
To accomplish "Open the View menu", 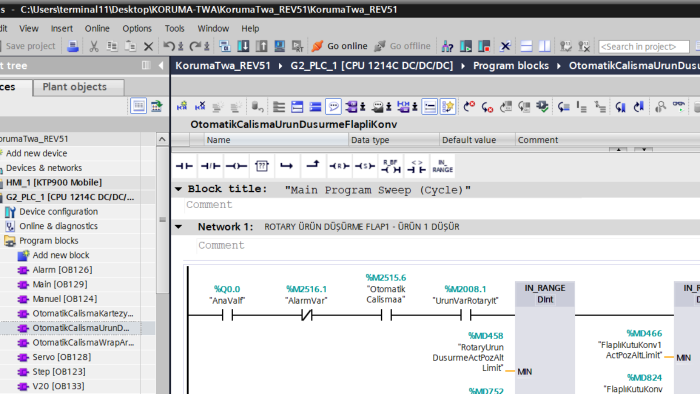I will tap(29, 29).
